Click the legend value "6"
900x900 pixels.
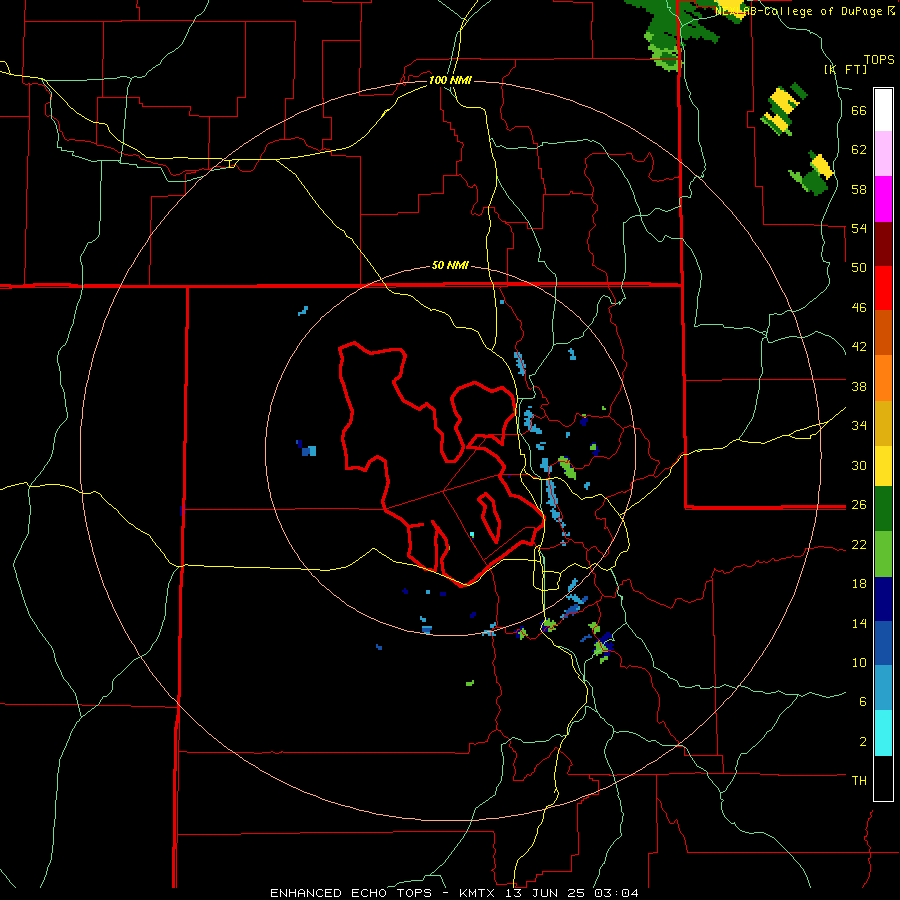pyautogui.click(x=863, y=702)
